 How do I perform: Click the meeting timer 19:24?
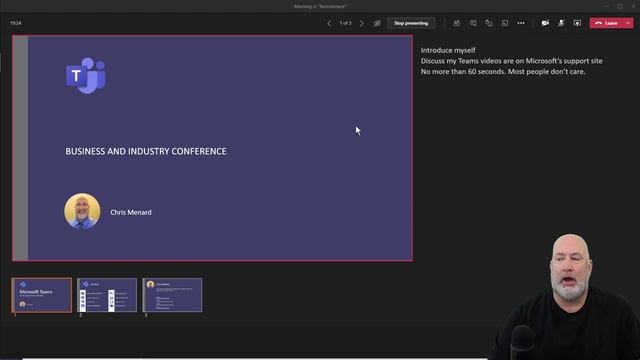(x=16, y=23)
